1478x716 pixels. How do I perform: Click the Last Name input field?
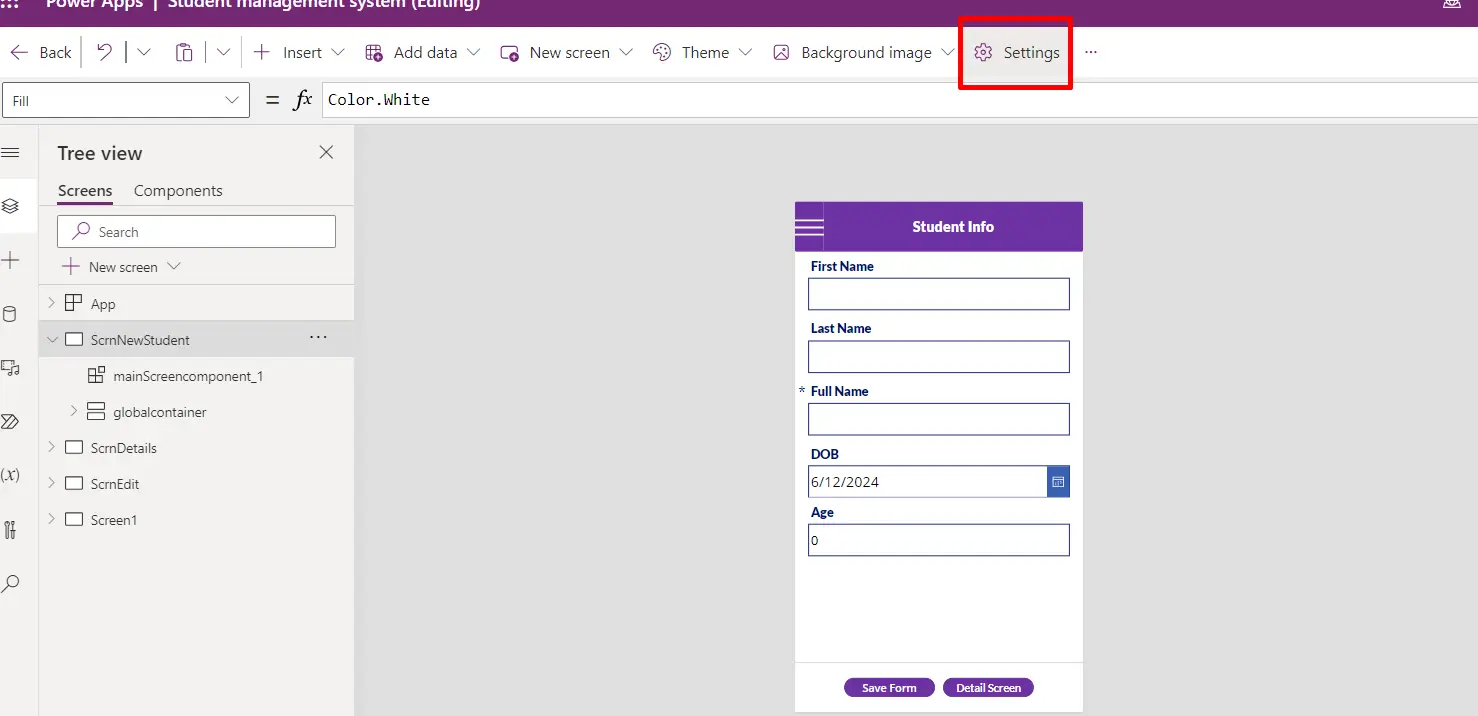click(939, 357)
